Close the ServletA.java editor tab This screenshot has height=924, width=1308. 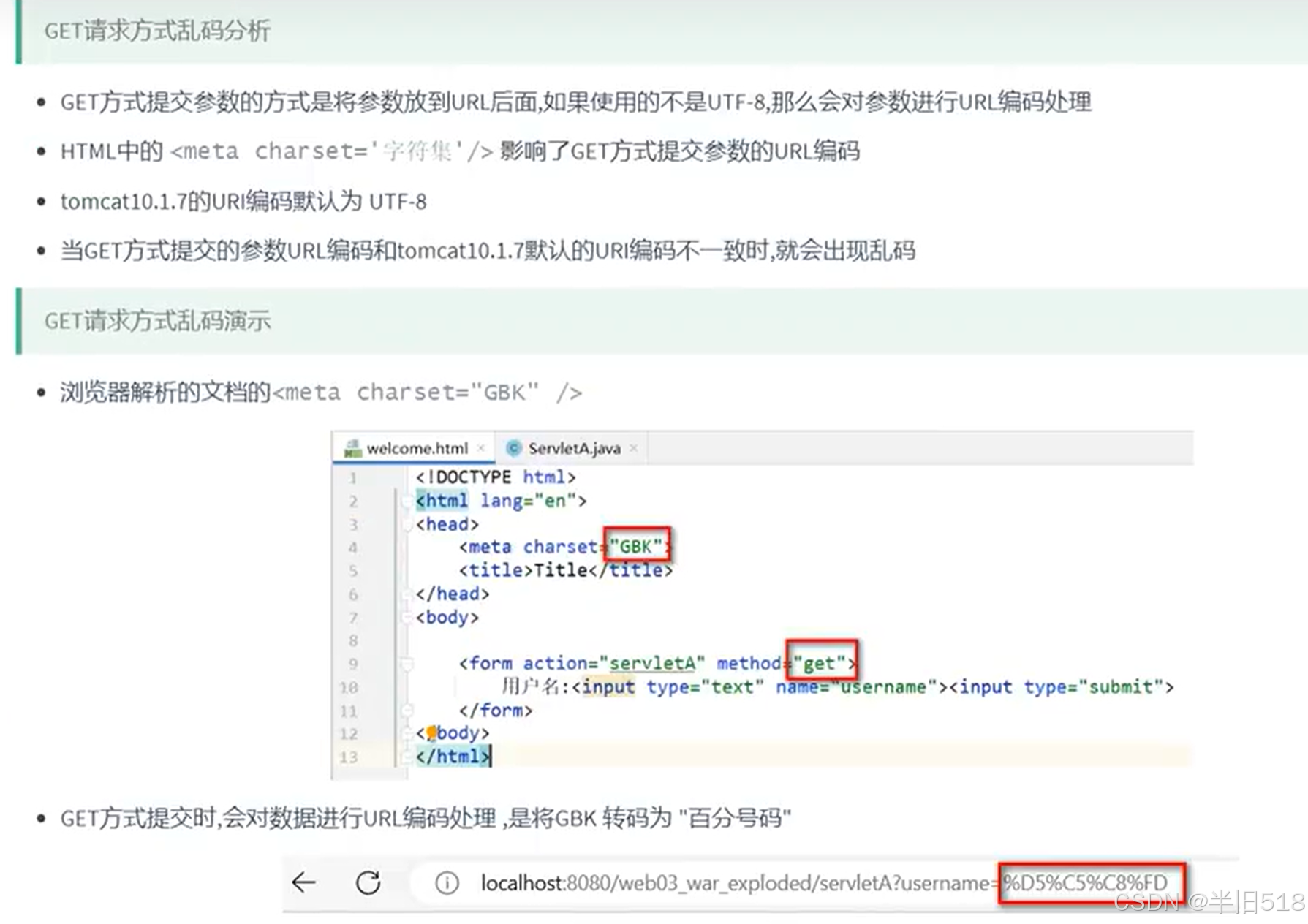click(633, 447)
